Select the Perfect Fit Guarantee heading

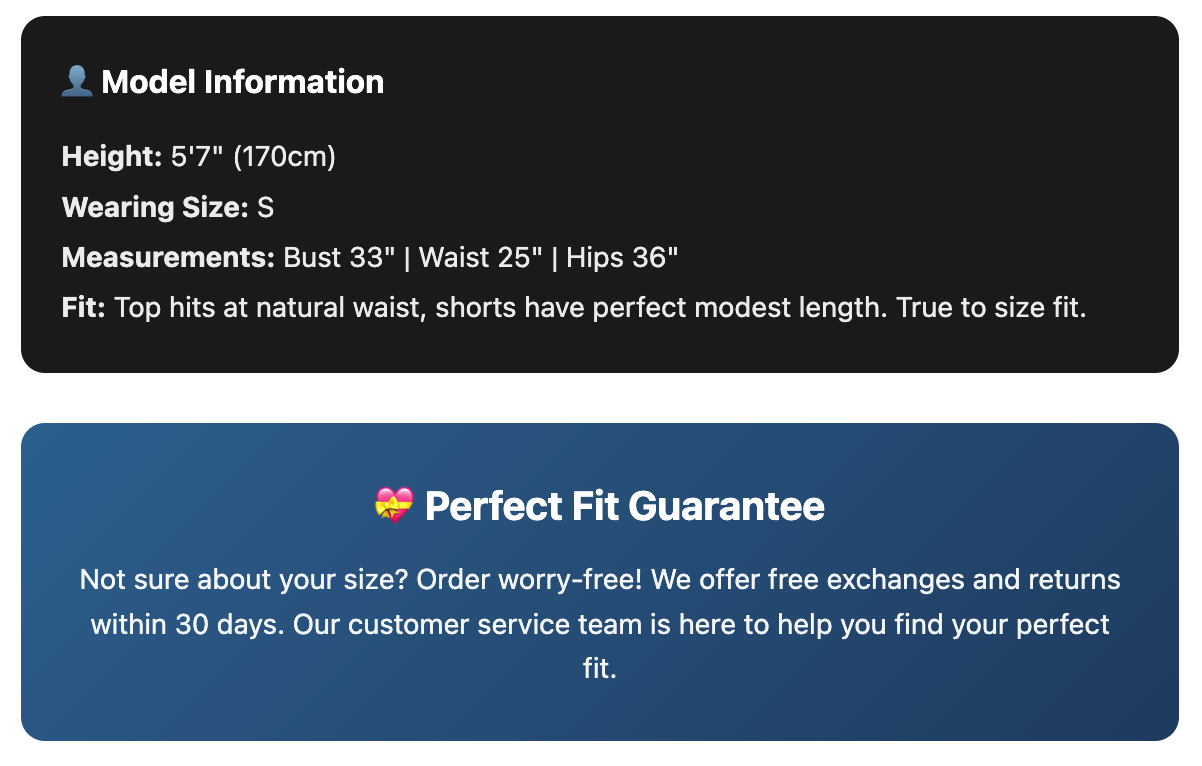pyautogui.click(x=624, y=506)
